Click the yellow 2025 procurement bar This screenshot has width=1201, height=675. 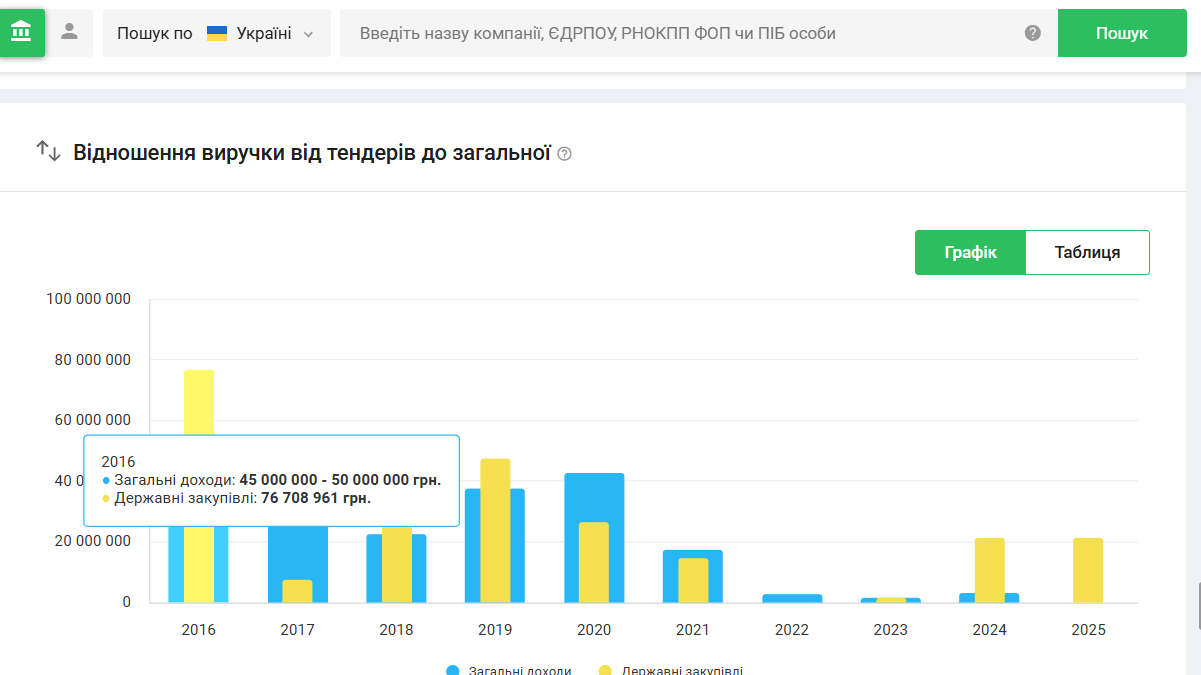tap(1088, 570)
